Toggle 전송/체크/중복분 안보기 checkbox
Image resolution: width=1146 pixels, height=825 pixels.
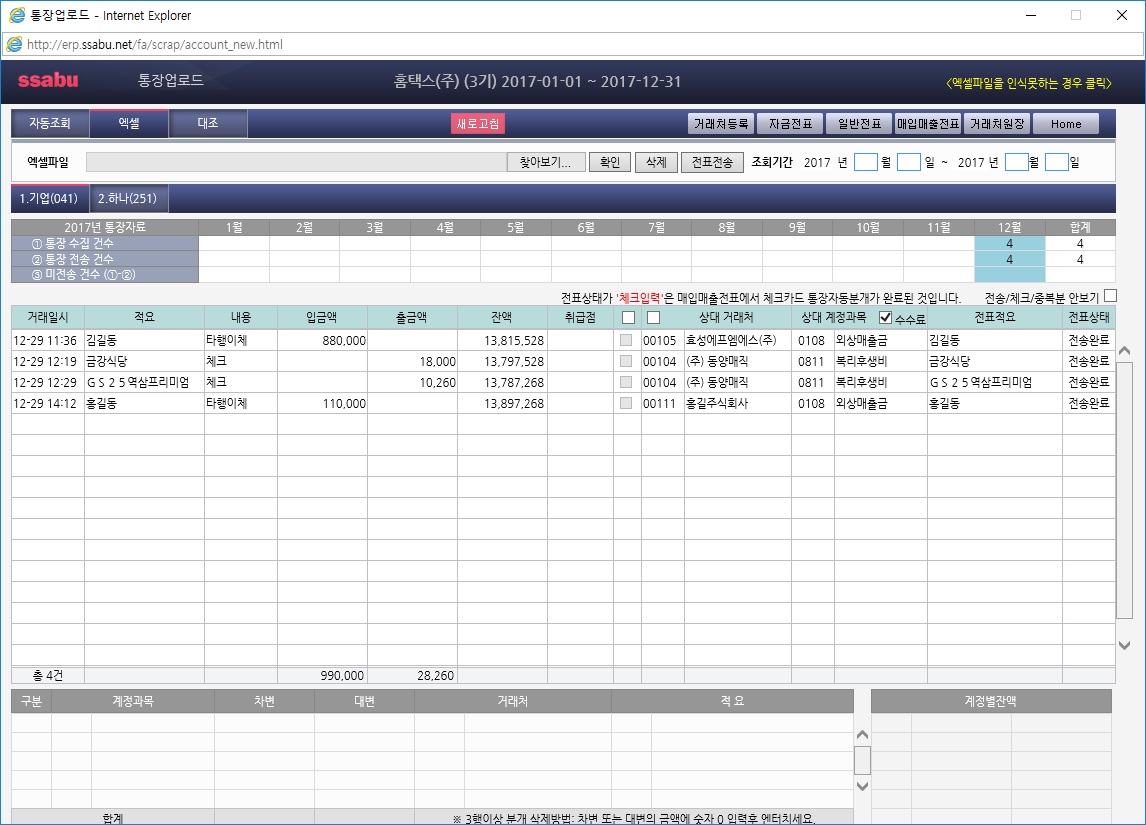point(1111,296)
